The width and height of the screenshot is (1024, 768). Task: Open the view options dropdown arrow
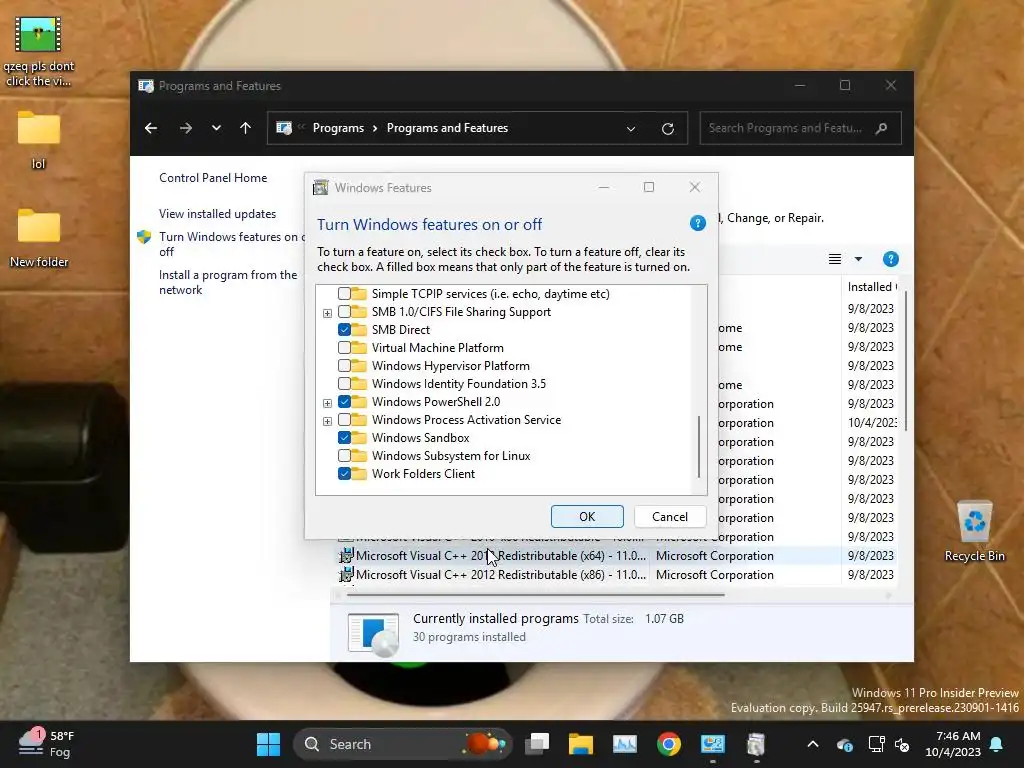coord(858,259)
